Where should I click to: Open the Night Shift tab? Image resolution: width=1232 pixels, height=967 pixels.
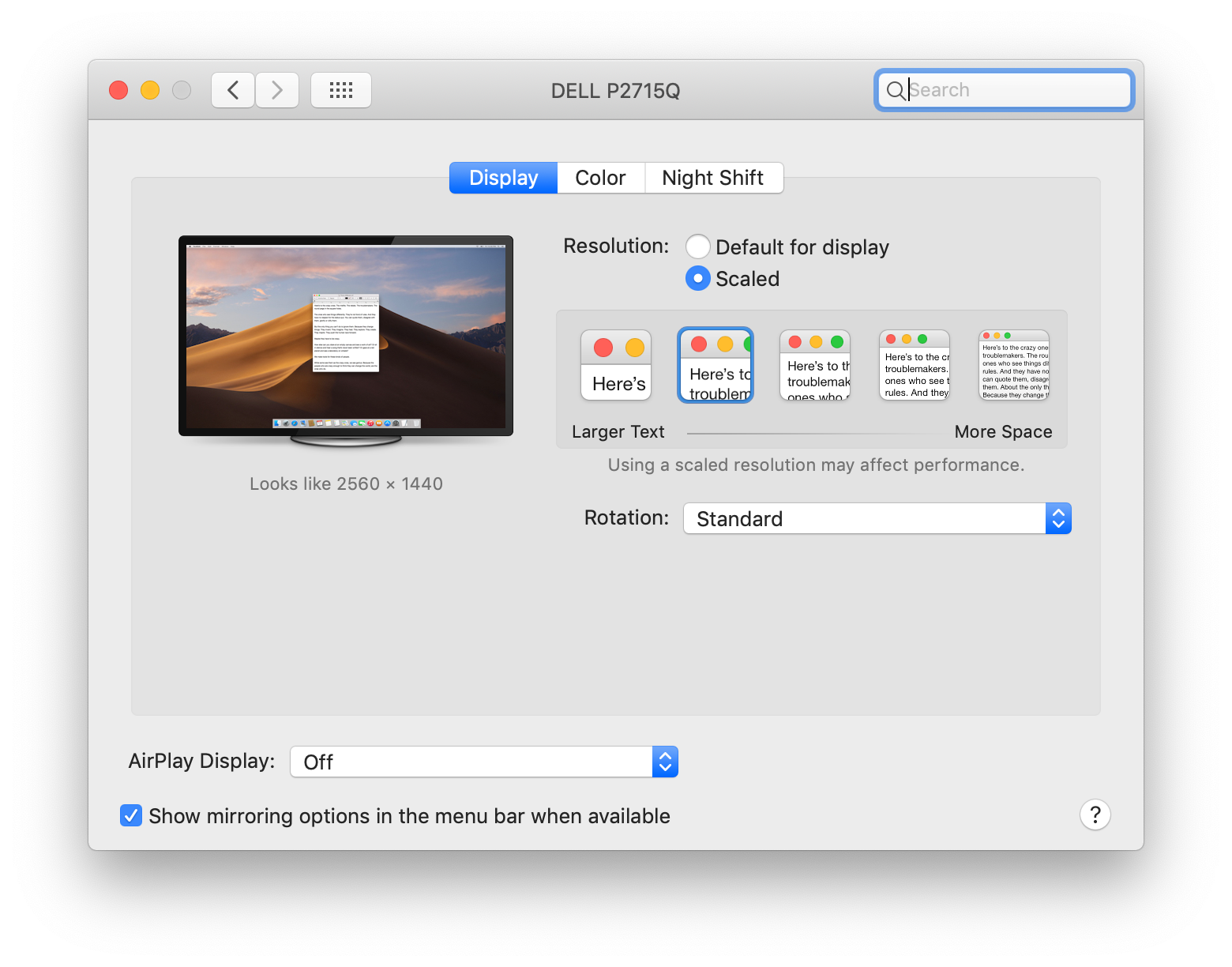tap(713, 178)
